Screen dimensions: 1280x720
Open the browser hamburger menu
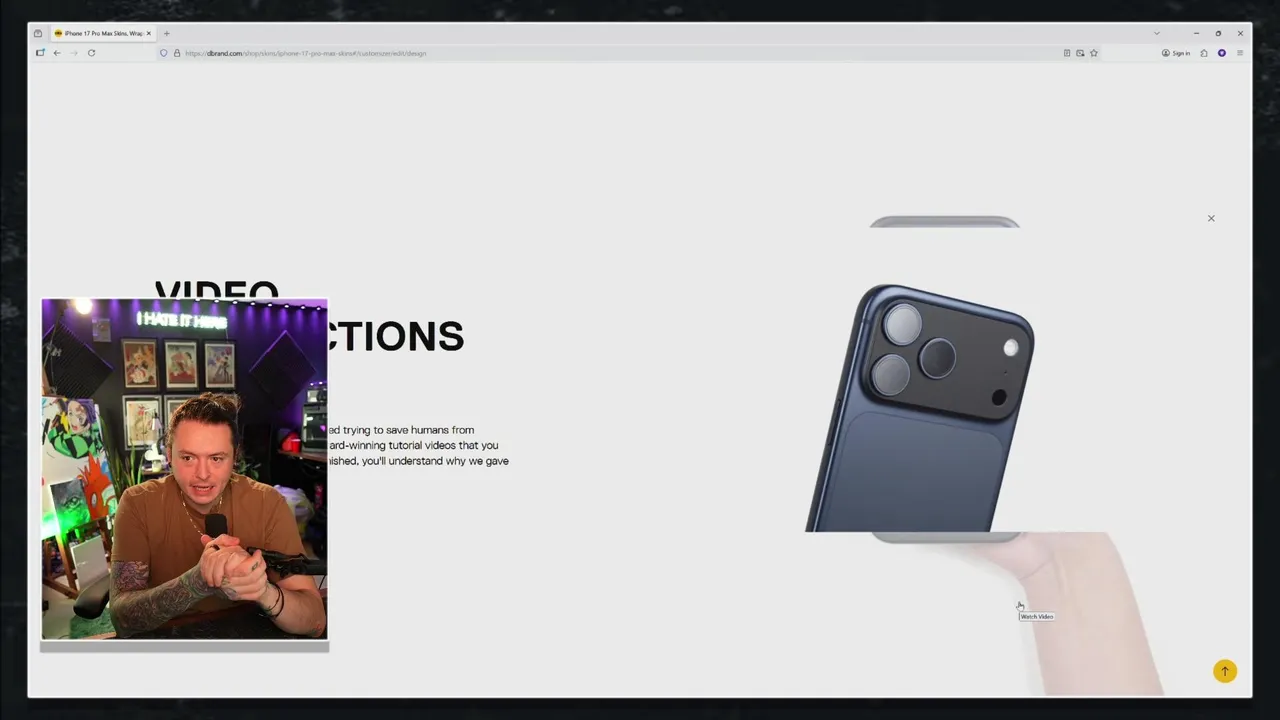tap(1240, 53)
